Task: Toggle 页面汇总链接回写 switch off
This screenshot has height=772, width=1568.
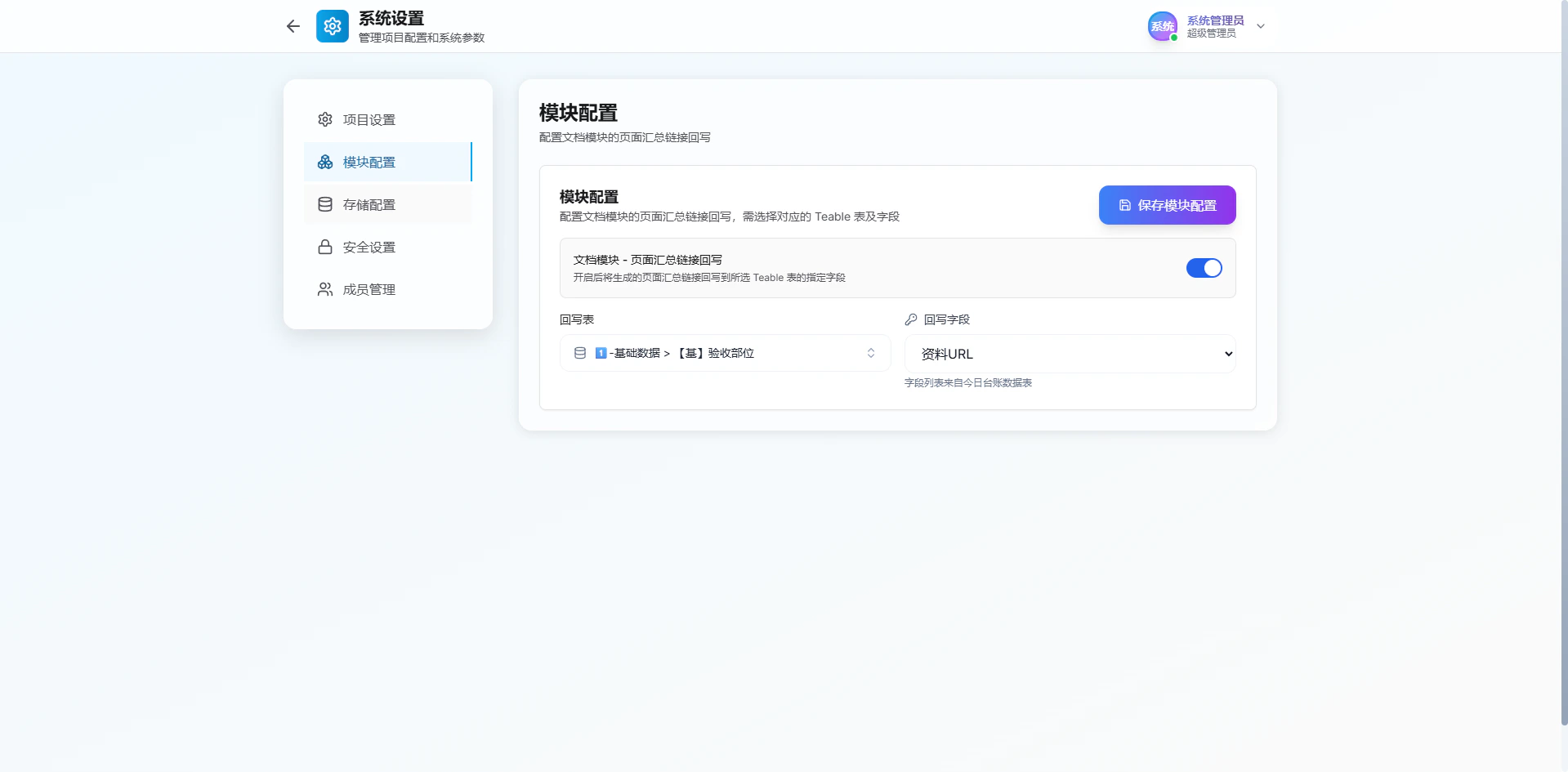Action: pyautogui.click(x=1204, y=268)
